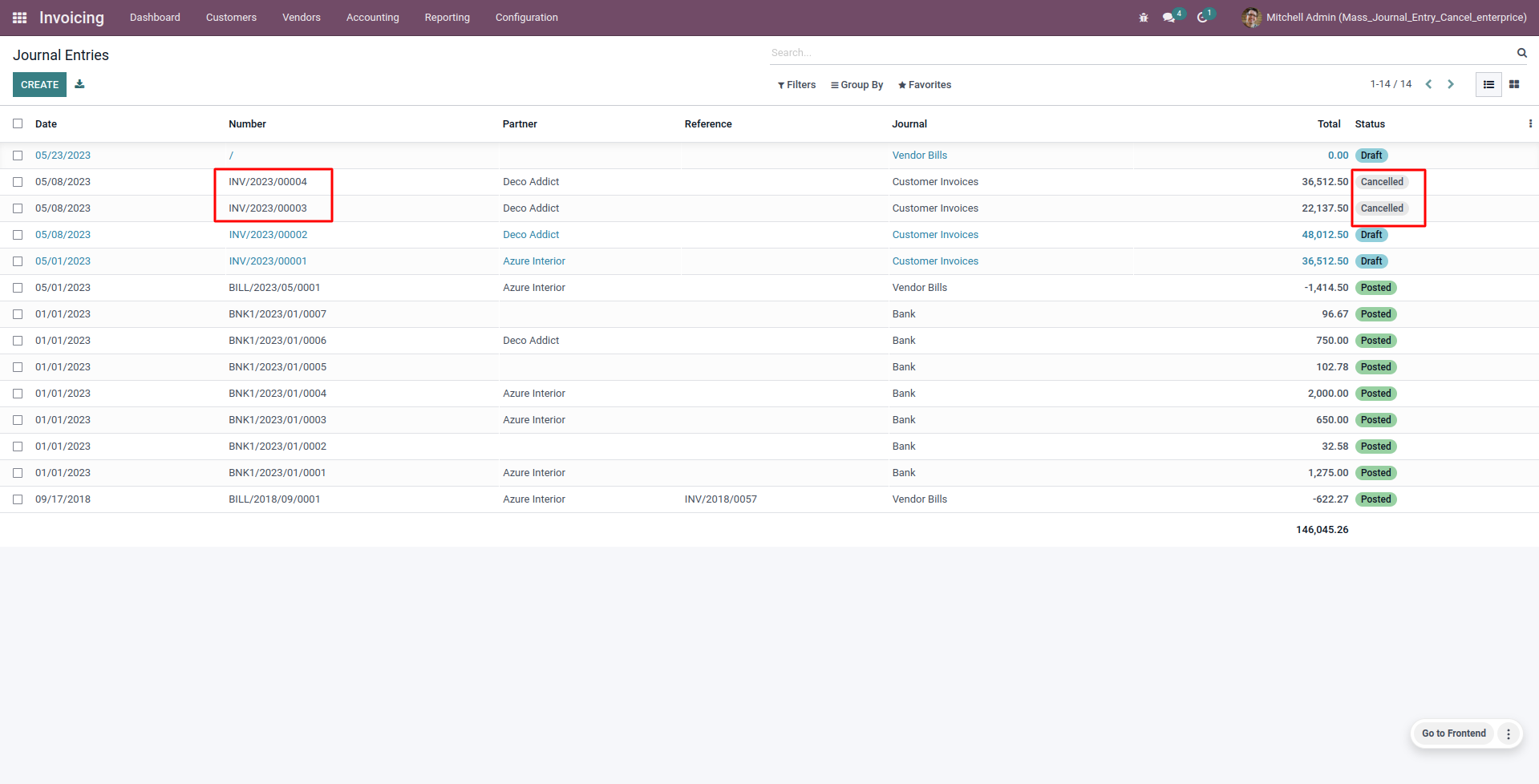Click the Search input field
This screenshot has width=1539, height=784.
1140,53
